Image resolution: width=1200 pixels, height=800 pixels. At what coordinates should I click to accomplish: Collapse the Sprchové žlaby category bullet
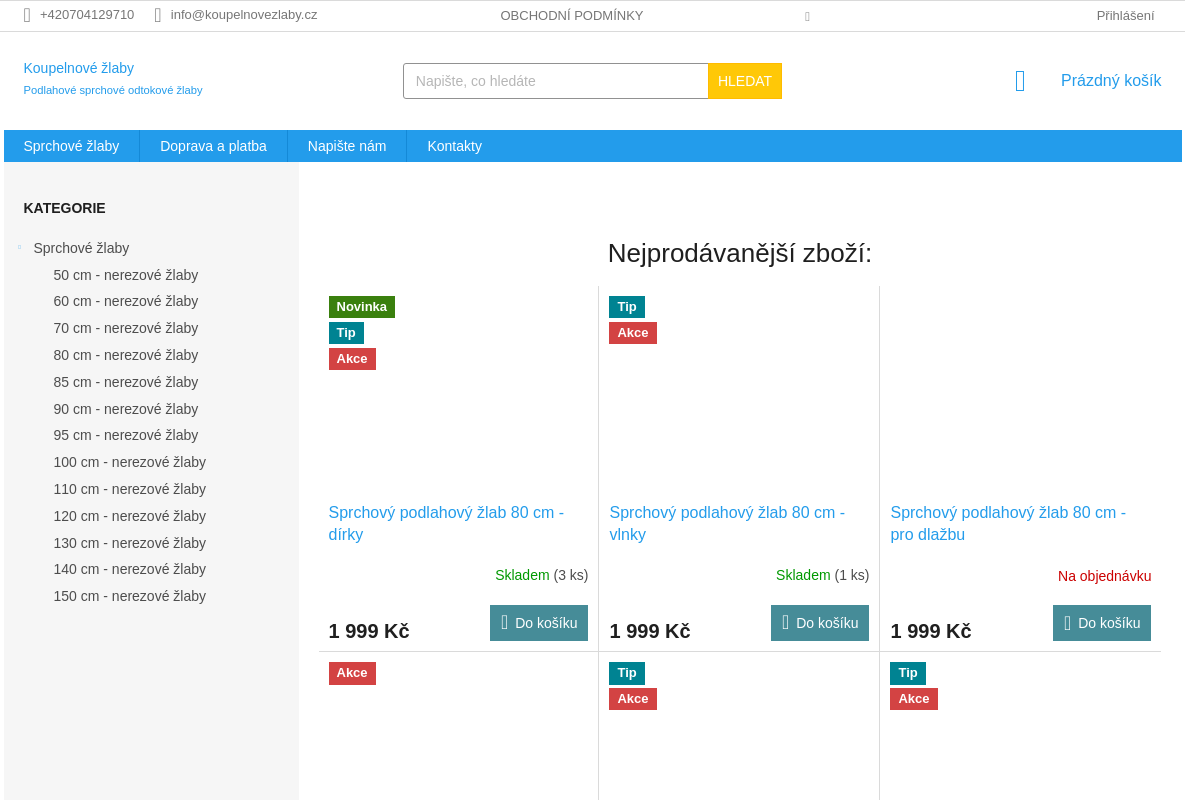coord(19,247)
